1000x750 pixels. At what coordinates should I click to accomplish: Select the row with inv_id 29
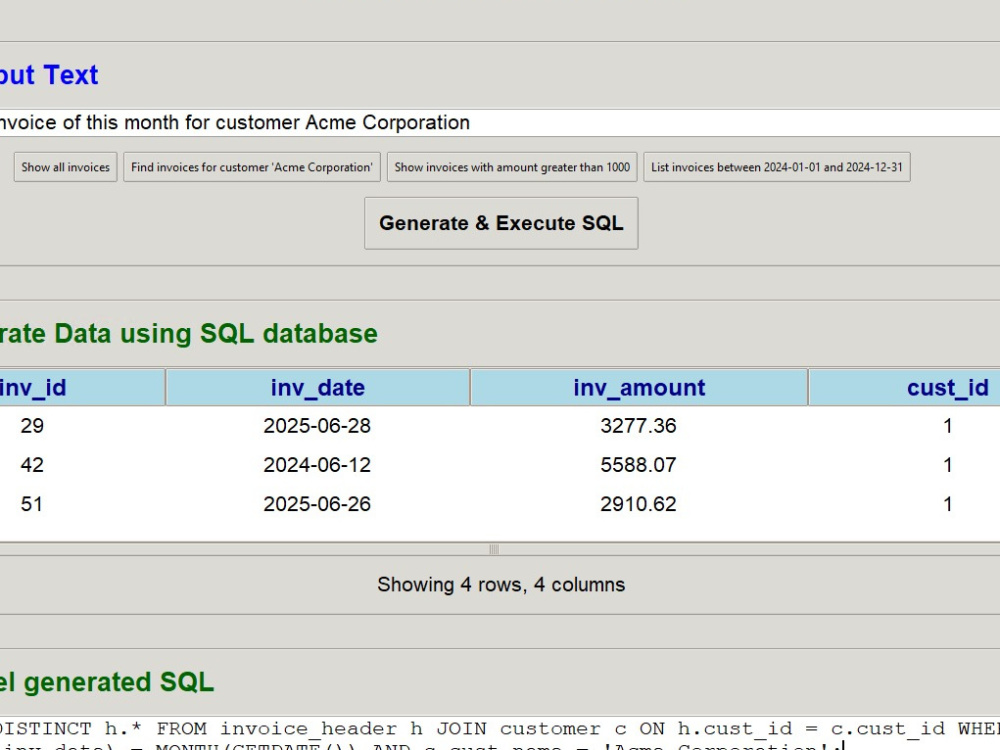(500, 425)
